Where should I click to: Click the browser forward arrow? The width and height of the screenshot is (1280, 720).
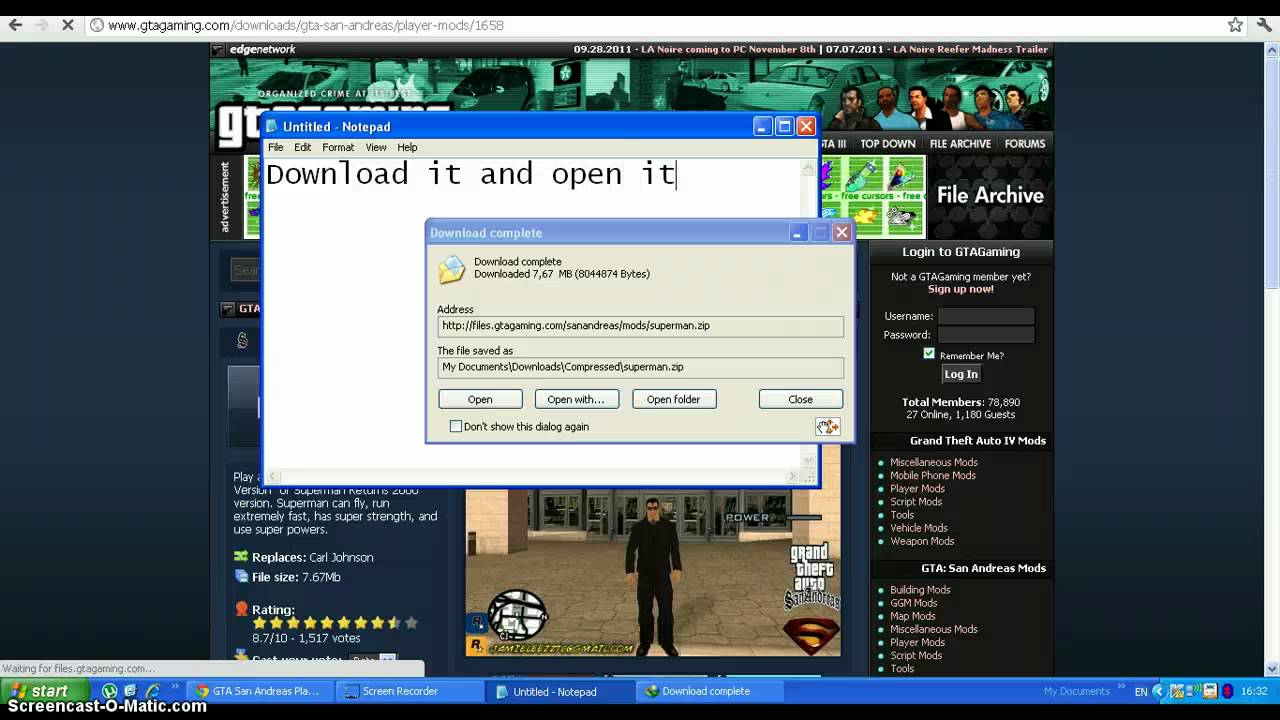[41, 25]
